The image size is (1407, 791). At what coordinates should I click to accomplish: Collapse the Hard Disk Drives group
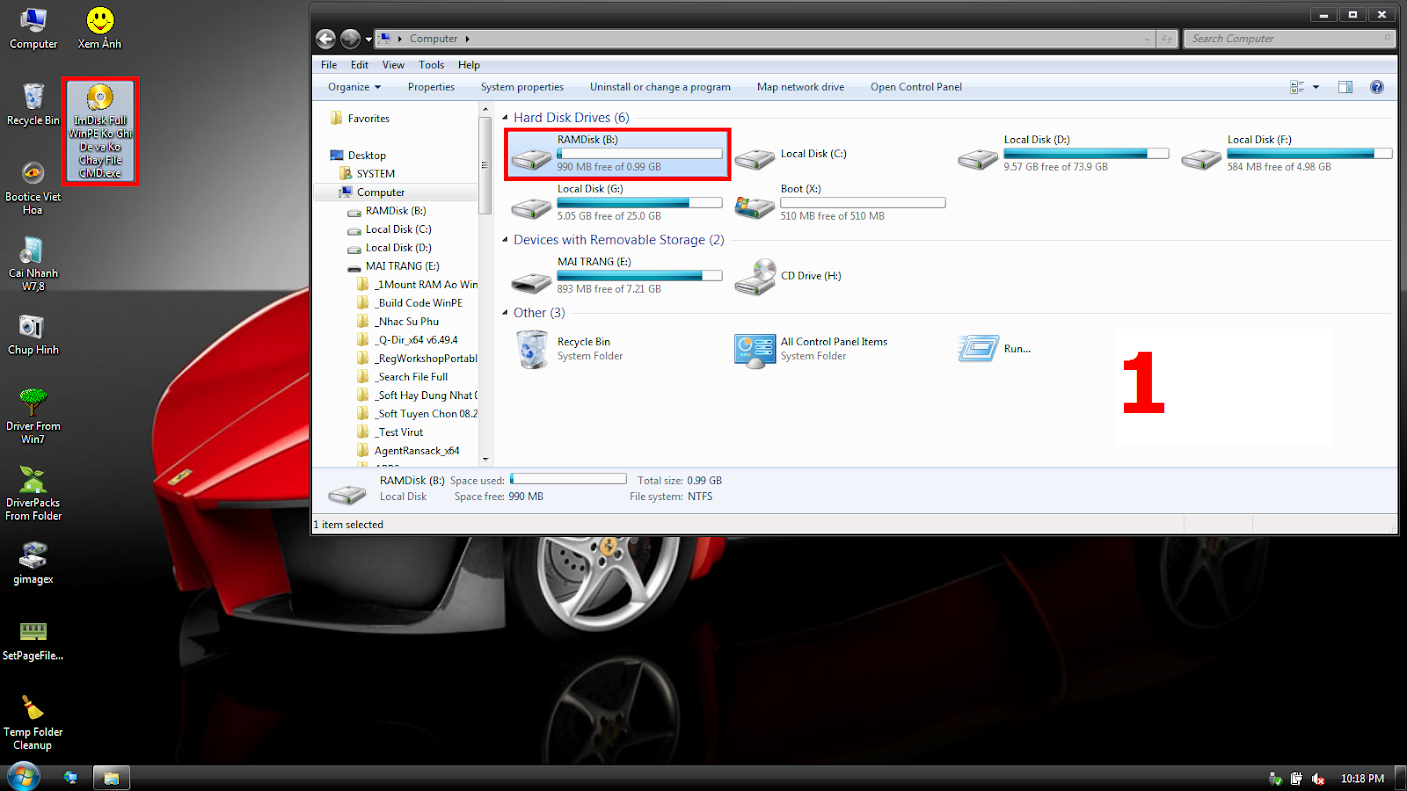coord(505,118)
